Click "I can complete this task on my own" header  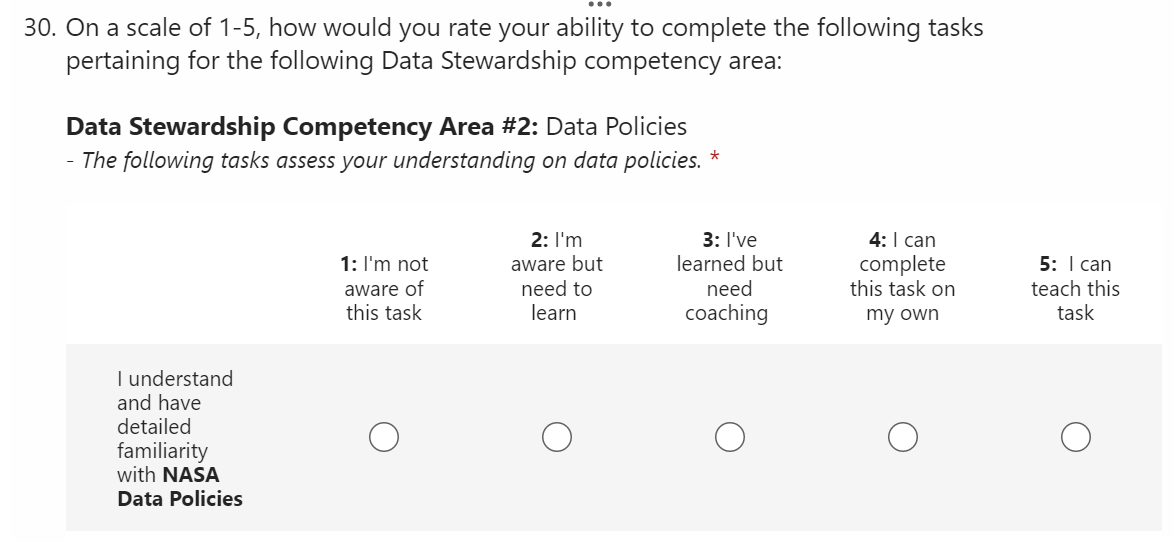902,276
